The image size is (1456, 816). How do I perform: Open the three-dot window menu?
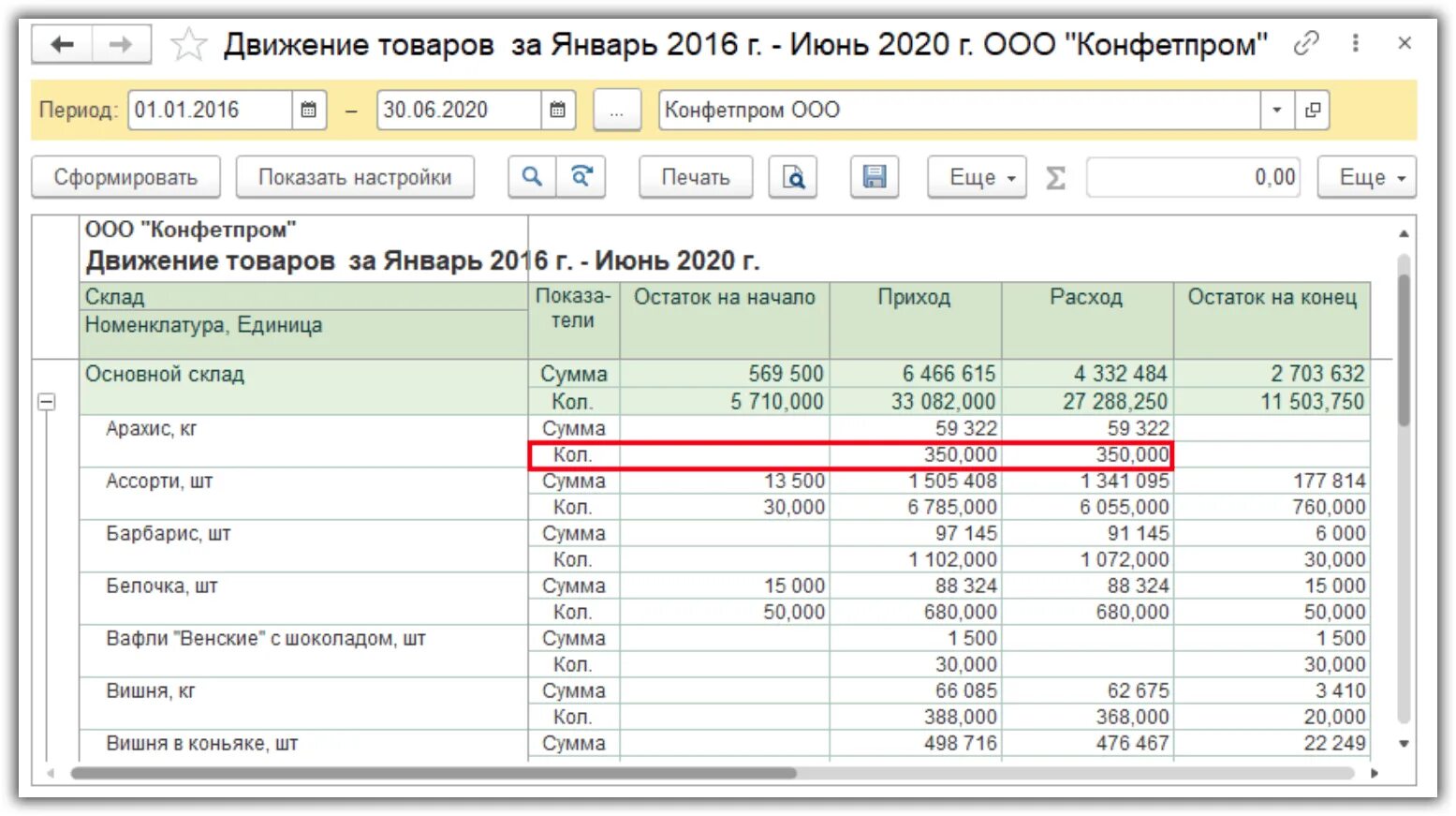(1355, 43)
